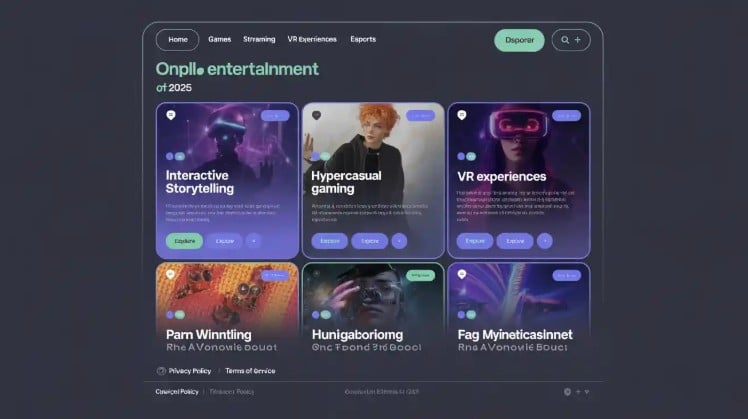Open VR Experiences in the navigation bar
Viewport: 748px width, 419px height.
[311, 40]
